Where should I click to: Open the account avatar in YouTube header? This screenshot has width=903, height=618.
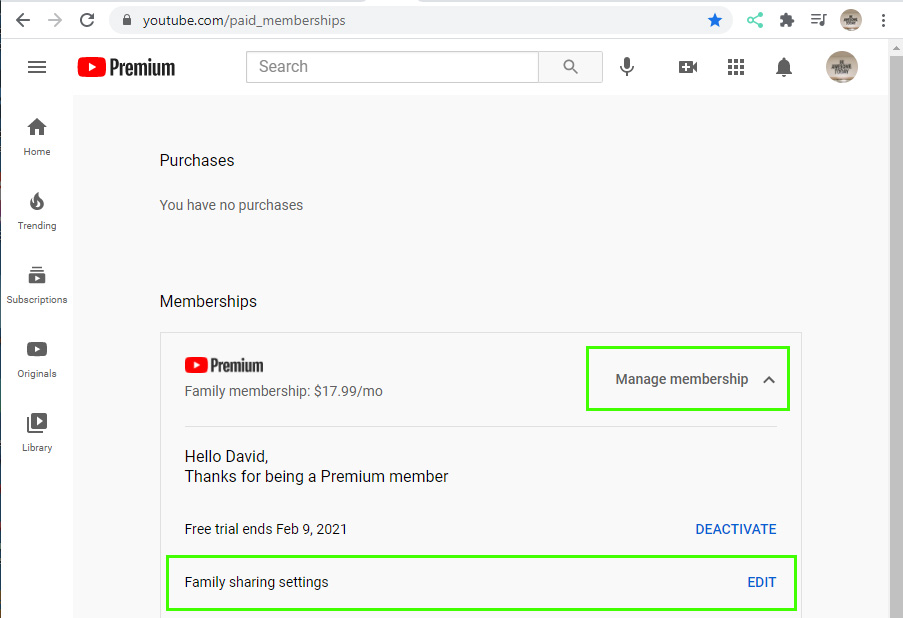(841, 67)
